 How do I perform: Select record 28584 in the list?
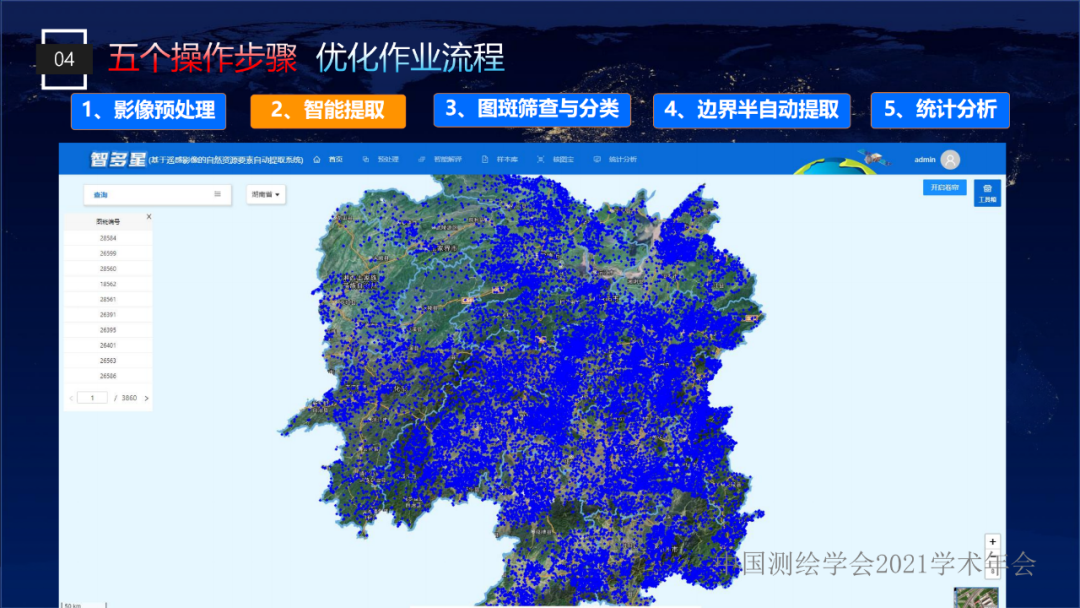(108, 238)
